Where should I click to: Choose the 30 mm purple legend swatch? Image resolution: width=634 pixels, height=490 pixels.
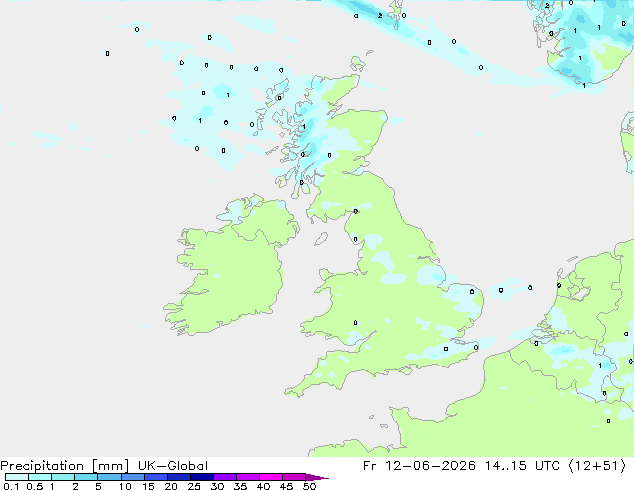click(x=225, y=477)
